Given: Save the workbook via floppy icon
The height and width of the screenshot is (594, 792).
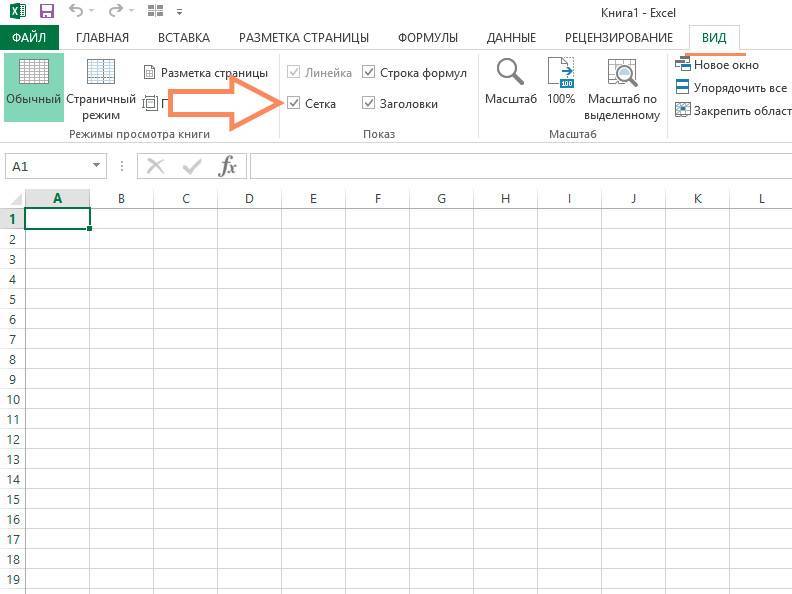Looking at the screenshot, I should (x=47, y=11).
